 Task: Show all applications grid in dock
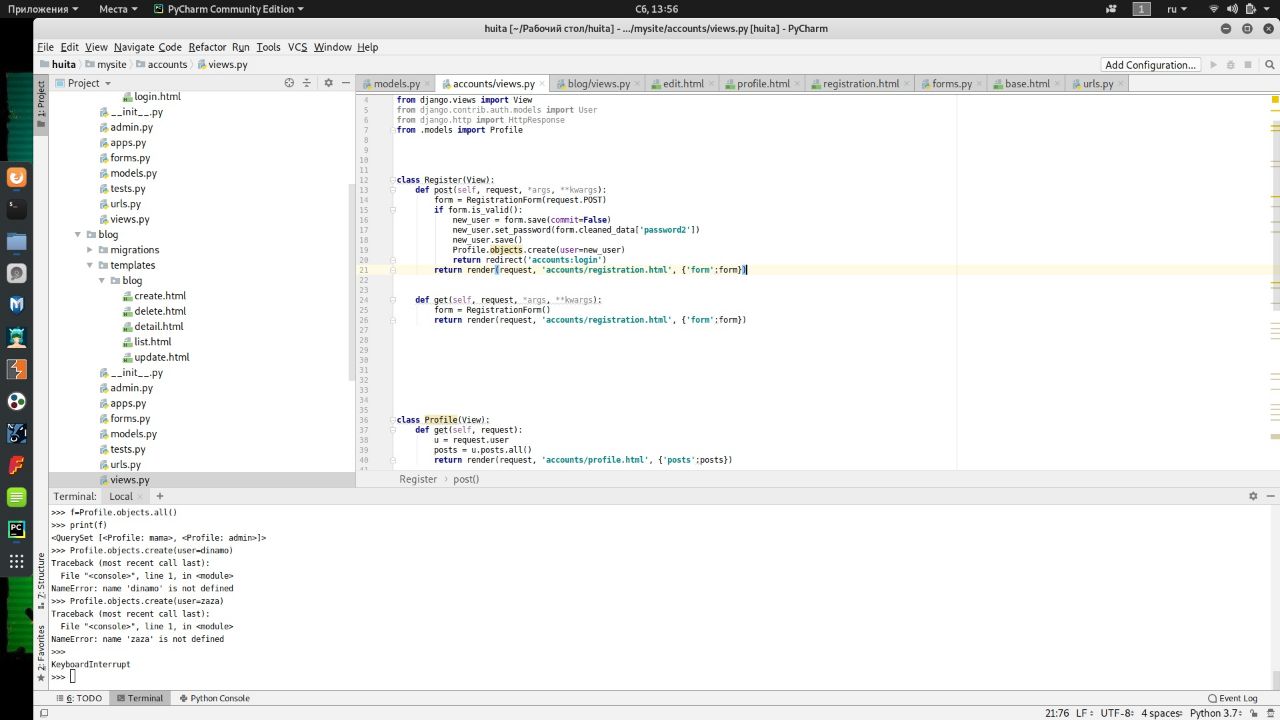(x=16, y=561)
